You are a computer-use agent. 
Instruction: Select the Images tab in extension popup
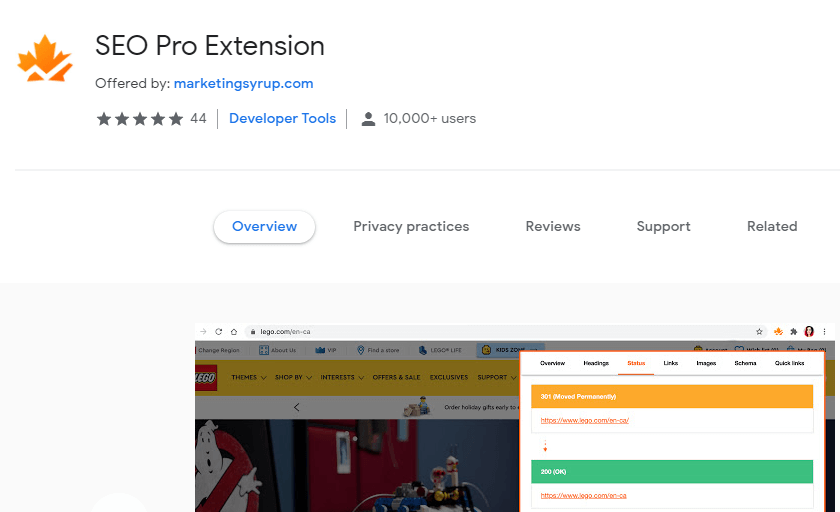(706, 363)
